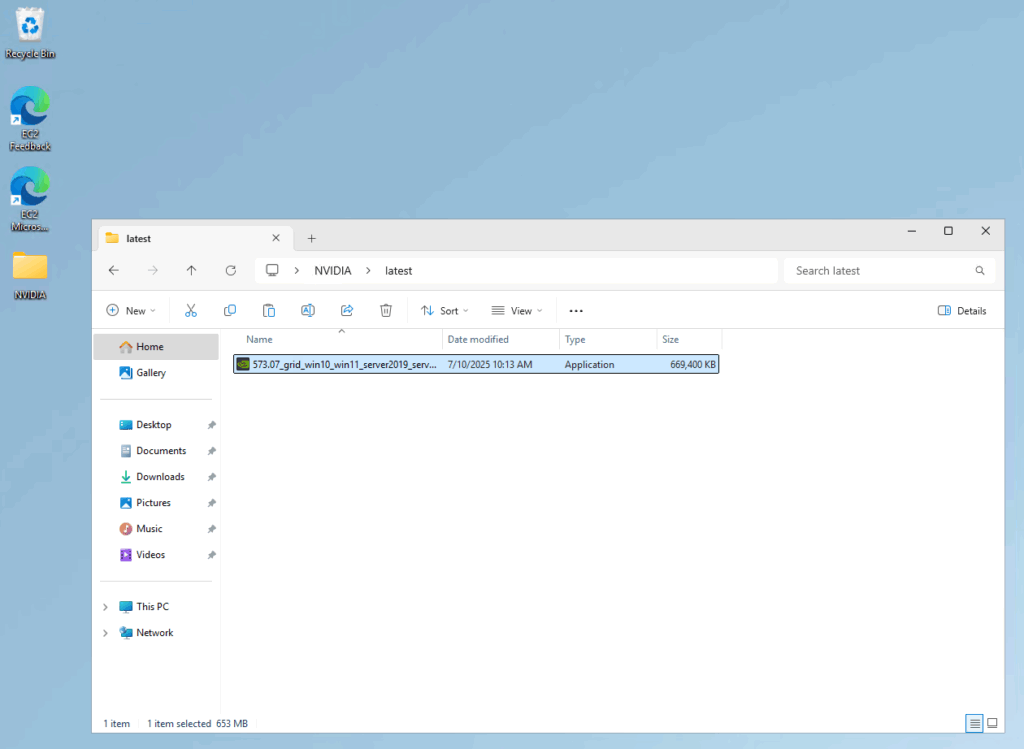1024x749 pixels.
Task: Click the 669,400 KB size cell
Action: 693,364
